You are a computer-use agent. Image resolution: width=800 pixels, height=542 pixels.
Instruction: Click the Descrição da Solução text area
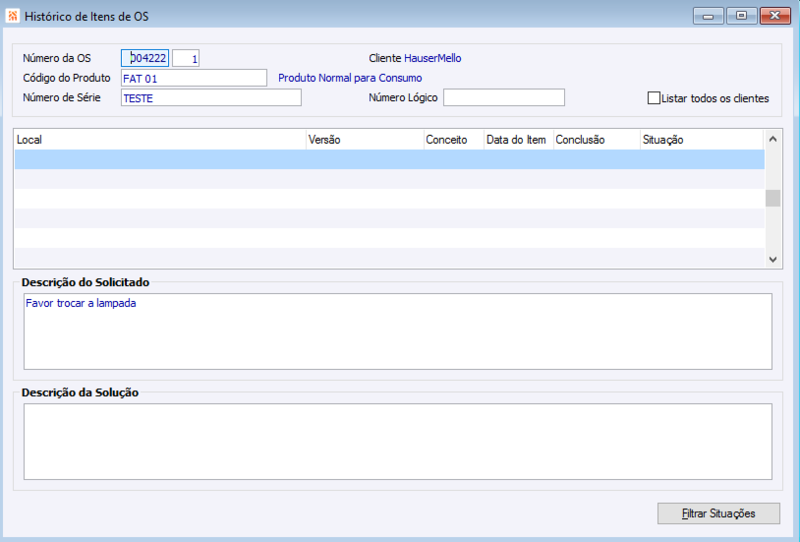pyautogui.click(x=398, y=441)
